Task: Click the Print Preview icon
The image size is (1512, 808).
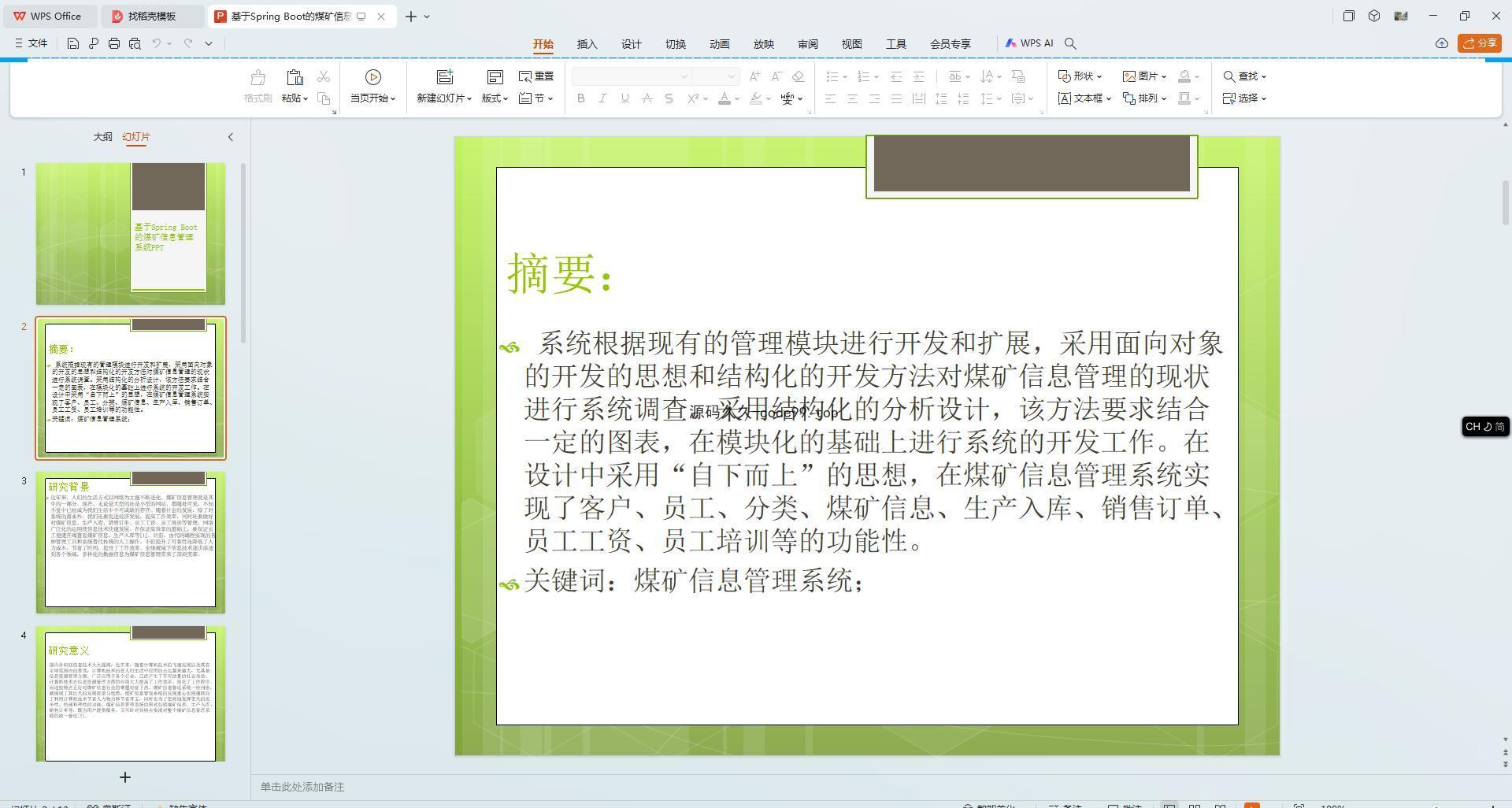Action: (x=135, y=43)
